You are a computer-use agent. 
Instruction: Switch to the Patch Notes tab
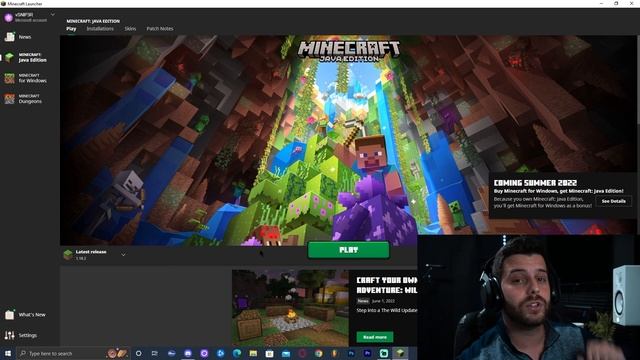[x=160, y=29]
